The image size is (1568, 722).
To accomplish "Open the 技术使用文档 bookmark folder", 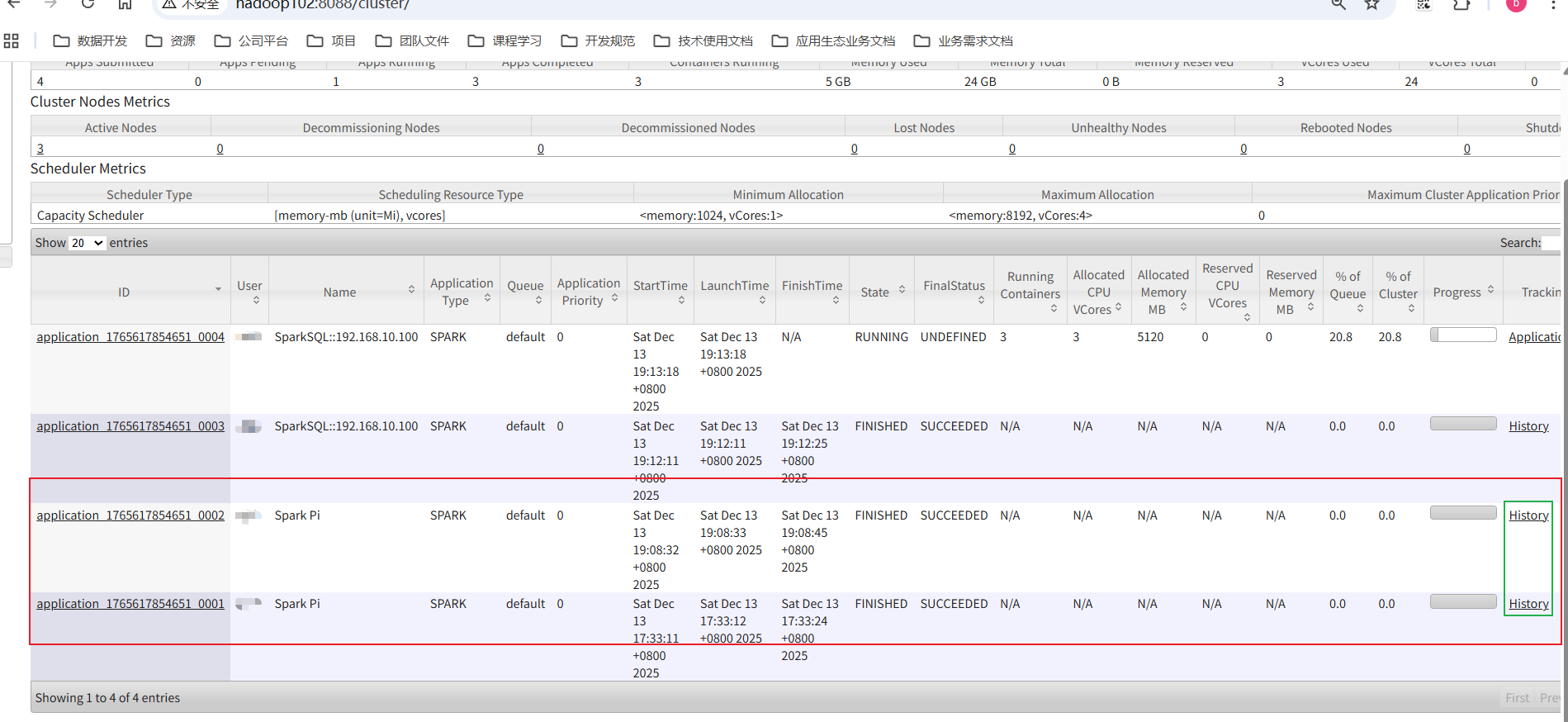I will pos(703,40).
